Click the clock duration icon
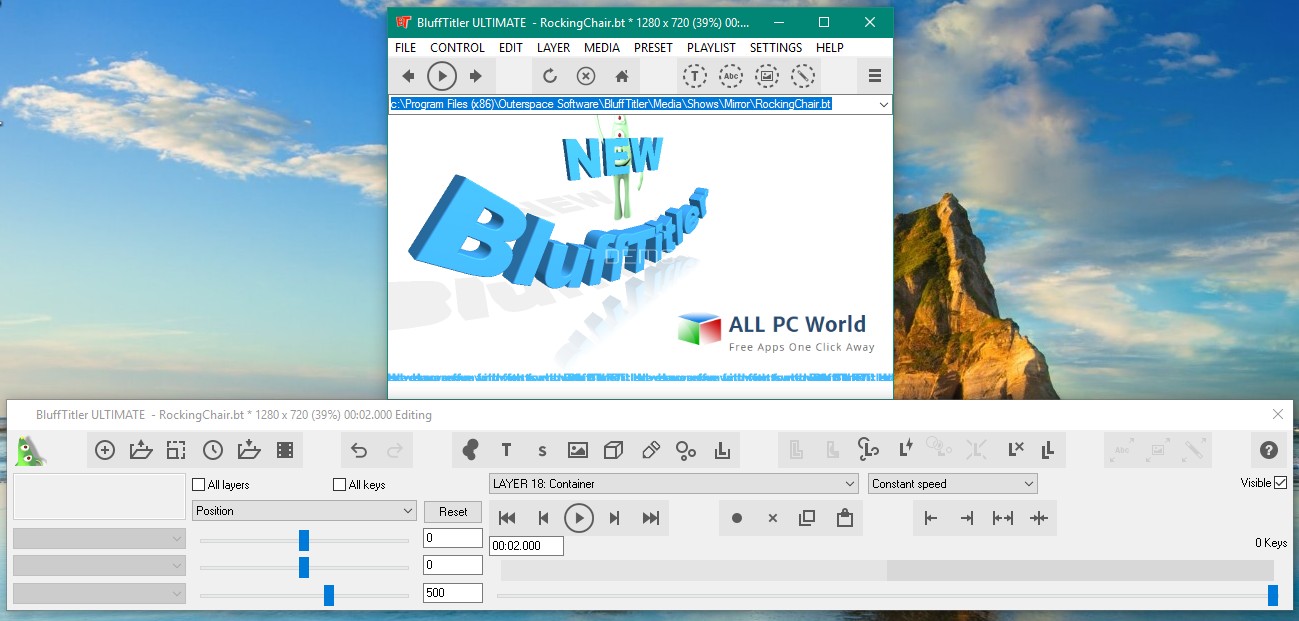Viewport: 1299px width, 621px height. coord(213,450)
